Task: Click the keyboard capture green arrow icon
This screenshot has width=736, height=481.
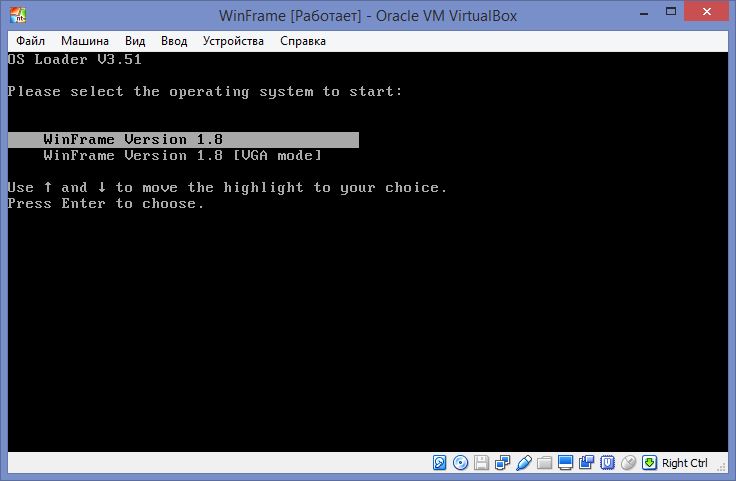Action: click(x=649, y=463)
